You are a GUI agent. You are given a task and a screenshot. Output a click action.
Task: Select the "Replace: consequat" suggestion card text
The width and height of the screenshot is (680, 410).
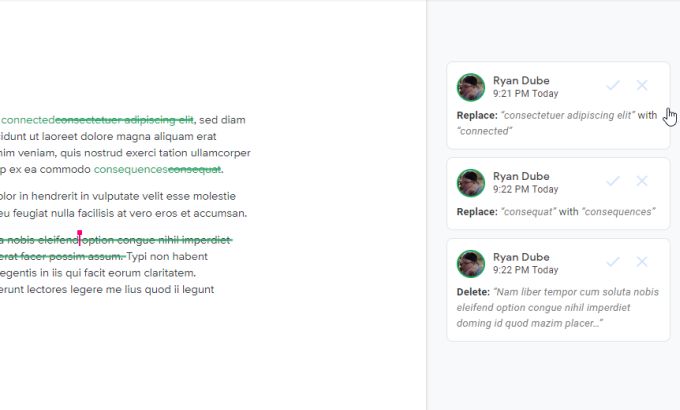[x=555, y=212]
